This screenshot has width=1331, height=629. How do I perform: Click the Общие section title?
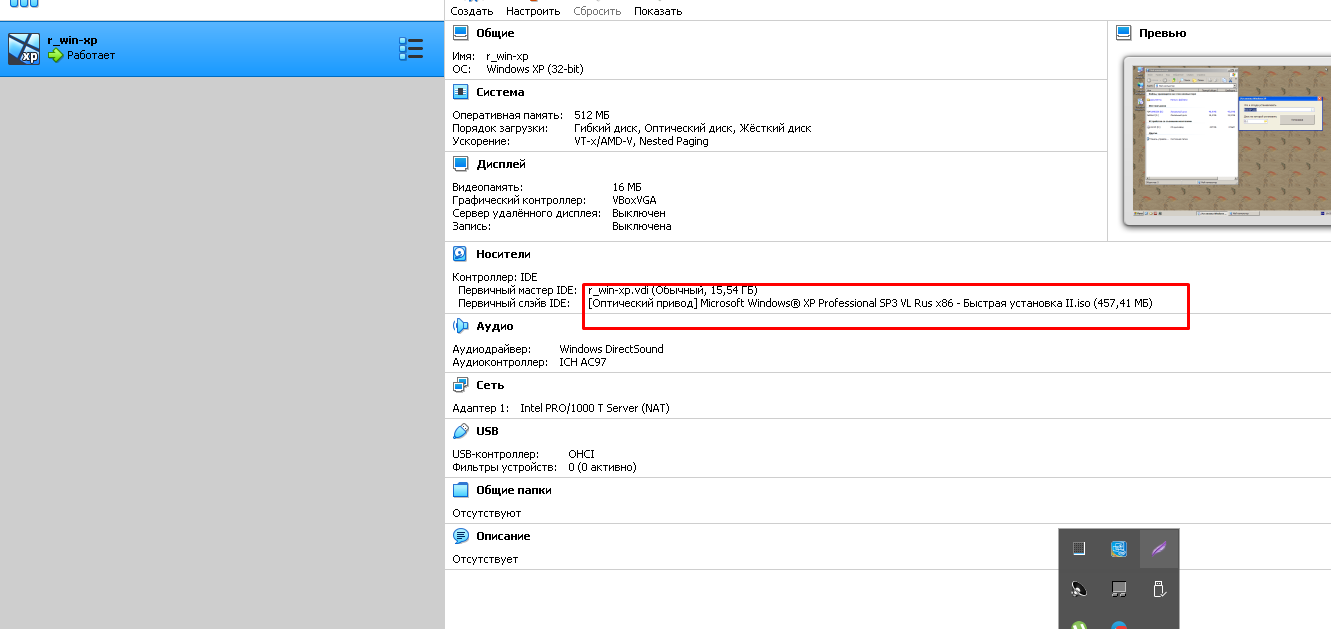(x=495, y=33)
